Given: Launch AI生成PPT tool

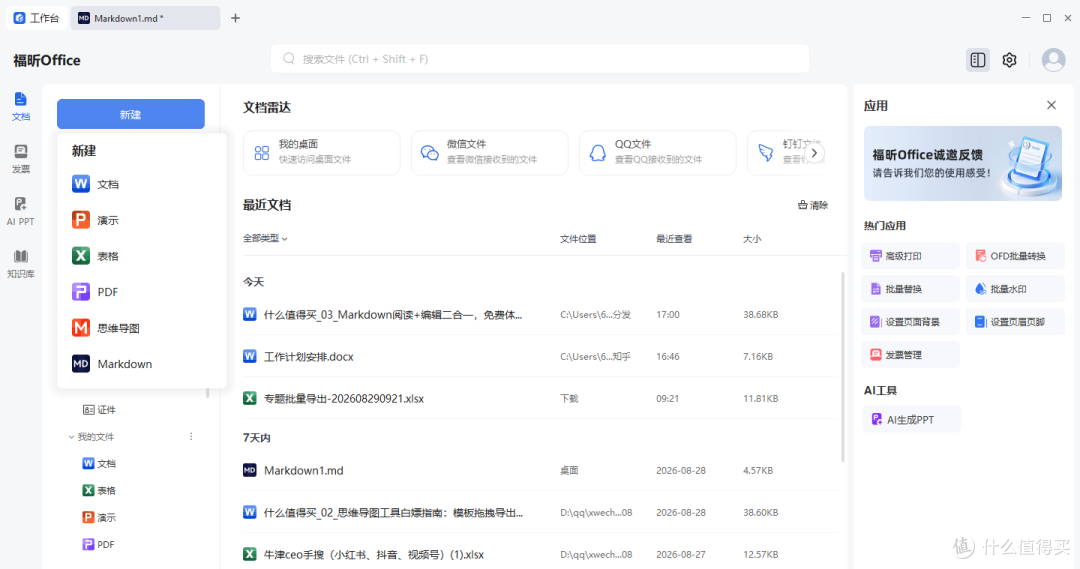Looking at the screenshot, I should [x=911, y=420].
